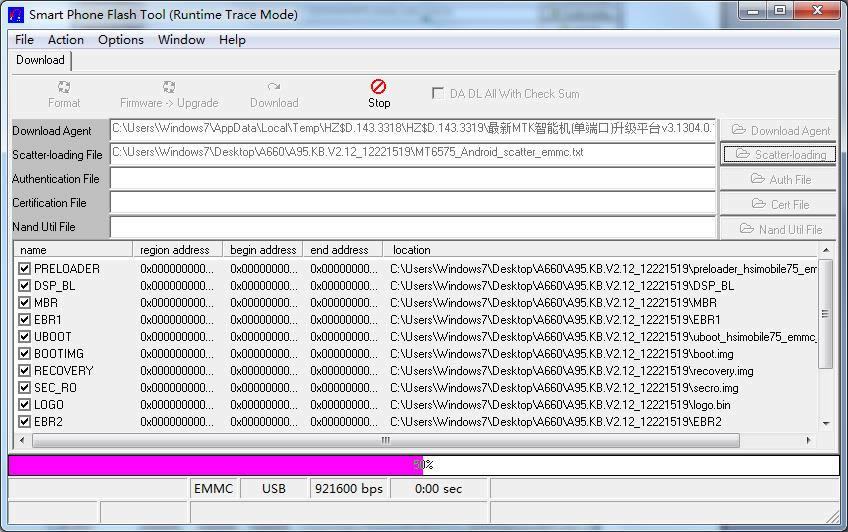Click the Nand Util File button
The image size is (848, 532).
pos(779,229)
